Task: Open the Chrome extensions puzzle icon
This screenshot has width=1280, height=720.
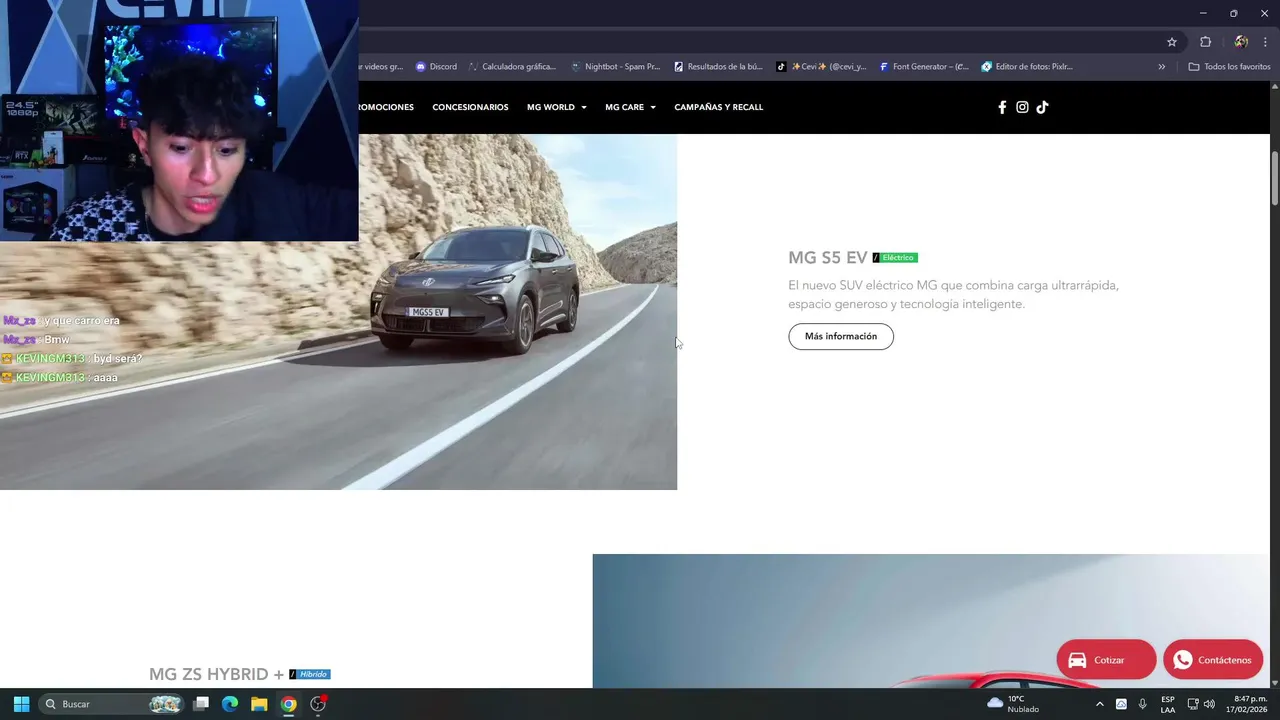Action: pos(1205,42)
